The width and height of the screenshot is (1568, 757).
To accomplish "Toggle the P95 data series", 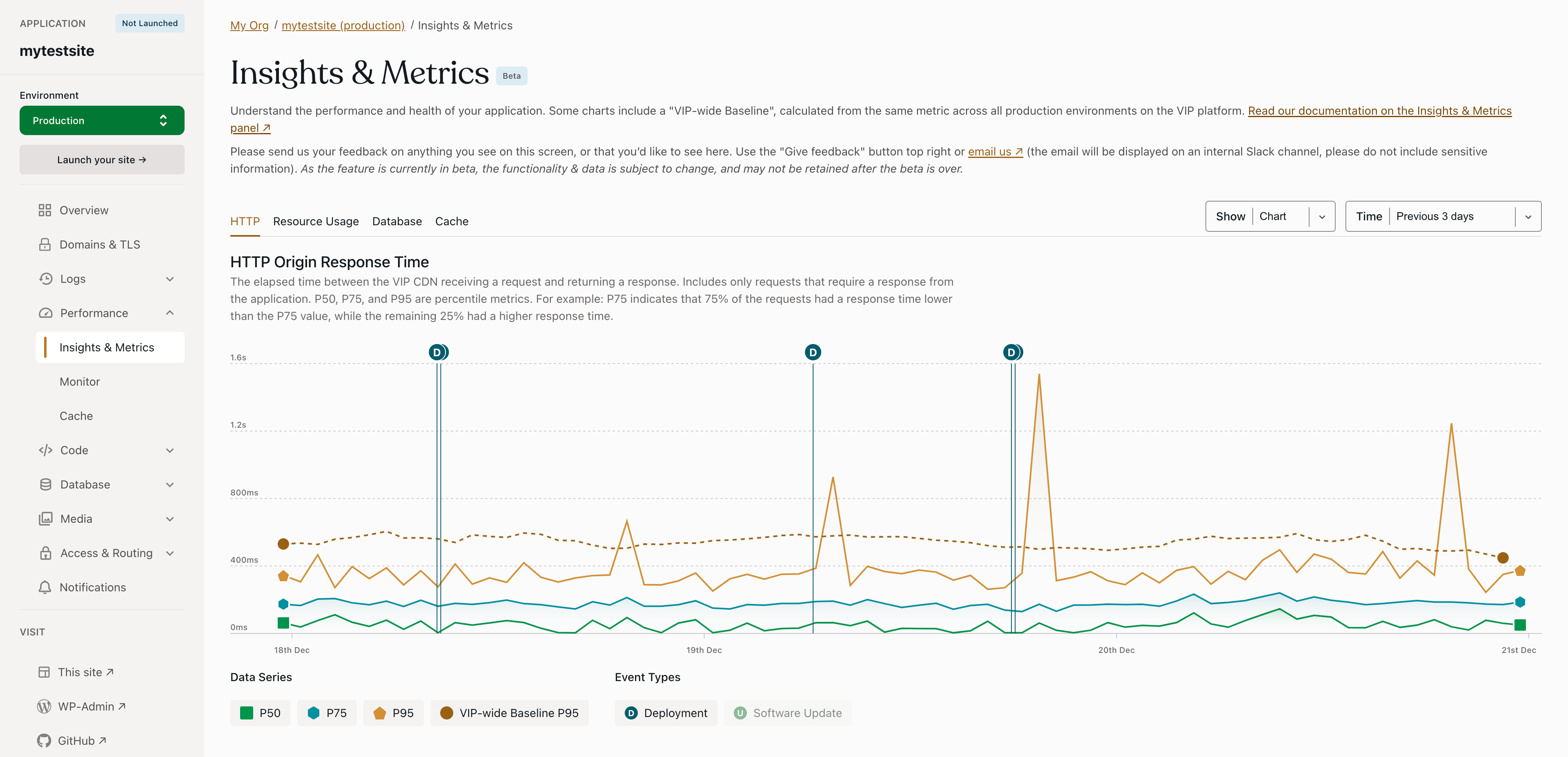I will tap(393, 713).
